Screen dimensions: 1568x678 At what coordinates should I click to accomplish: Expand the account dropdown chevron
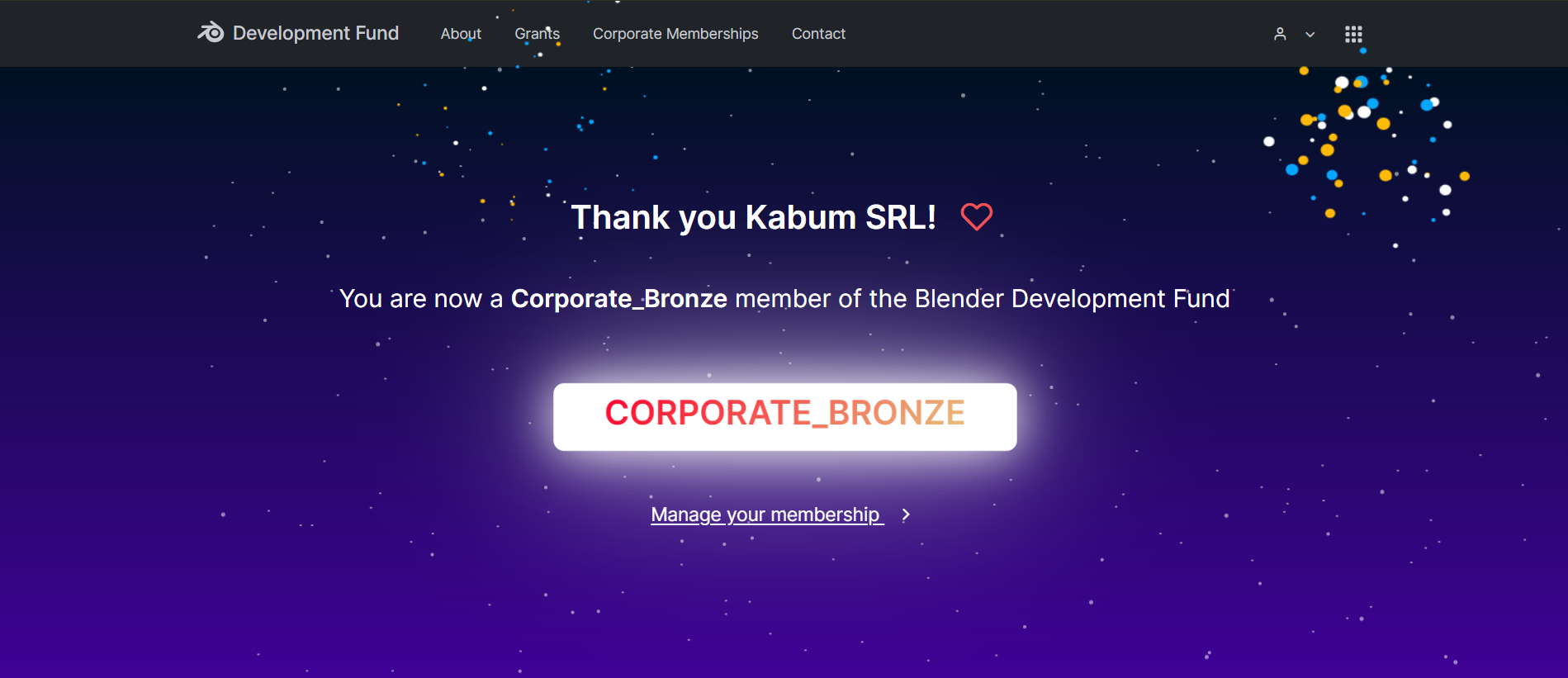click(1310, 35)
